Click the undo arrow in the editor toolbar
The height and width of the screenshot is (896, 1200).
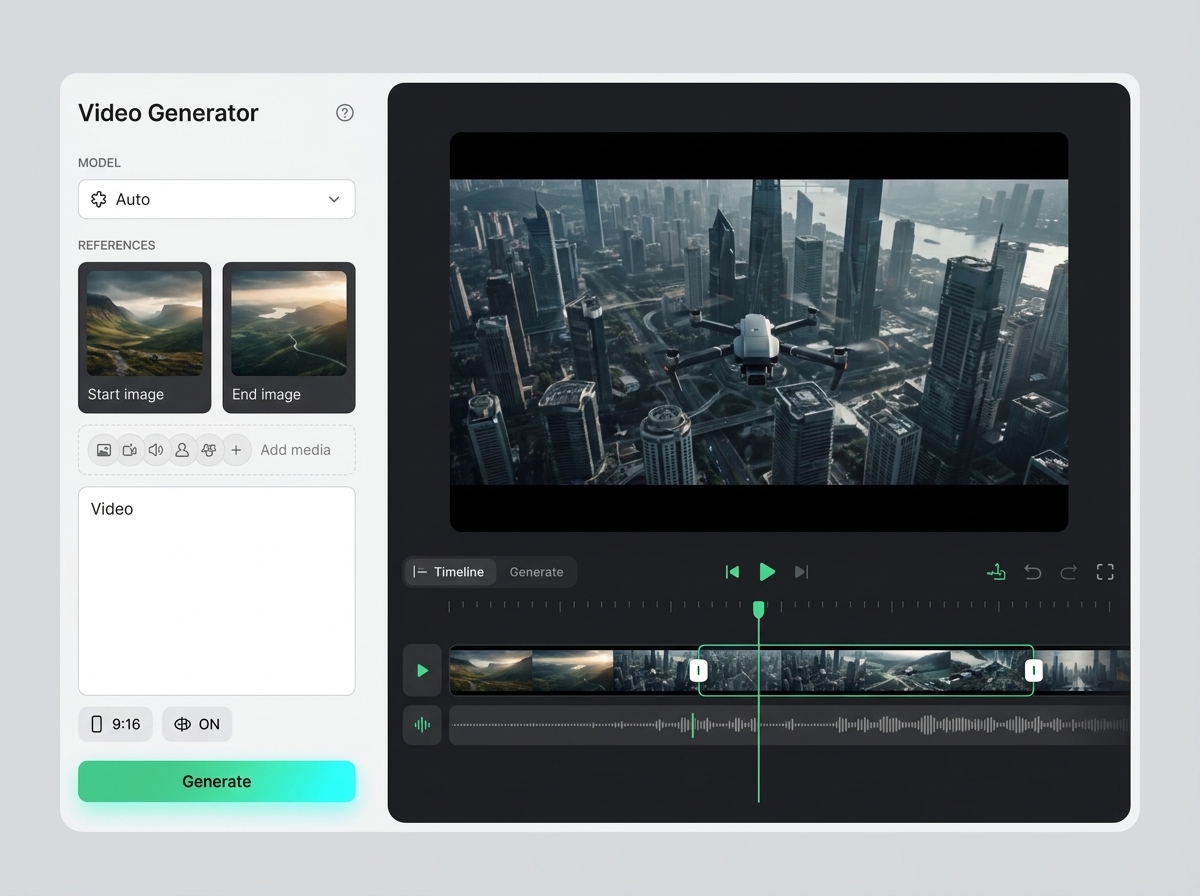pyautogui.click(x=1033, y=572)
